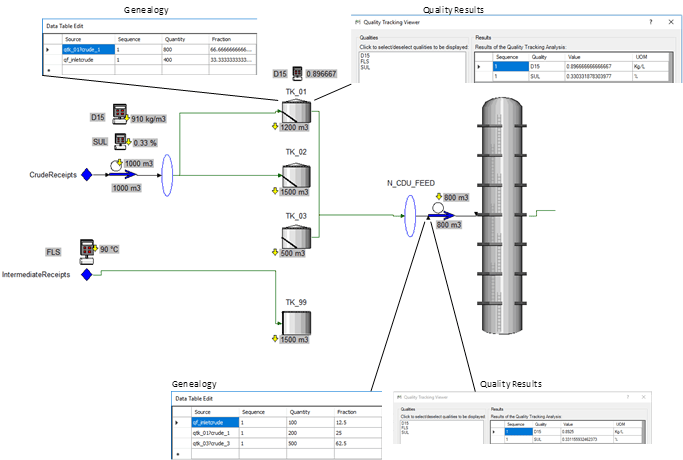
Task: Click the CrudeReceipts blue diamond node
Action: click(x=86, y=174)
